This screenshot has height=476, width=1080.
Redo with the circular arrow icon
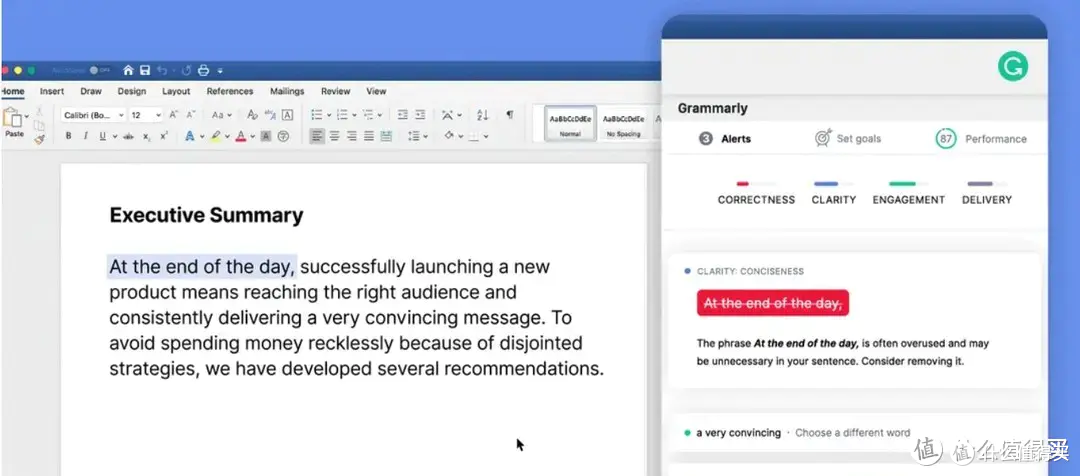(x=186, y=70)
